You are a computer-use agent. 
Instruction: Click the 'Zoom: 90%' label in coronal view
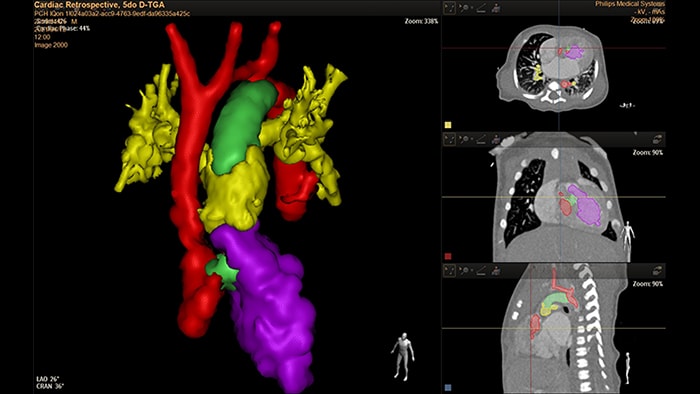(647, 153)
